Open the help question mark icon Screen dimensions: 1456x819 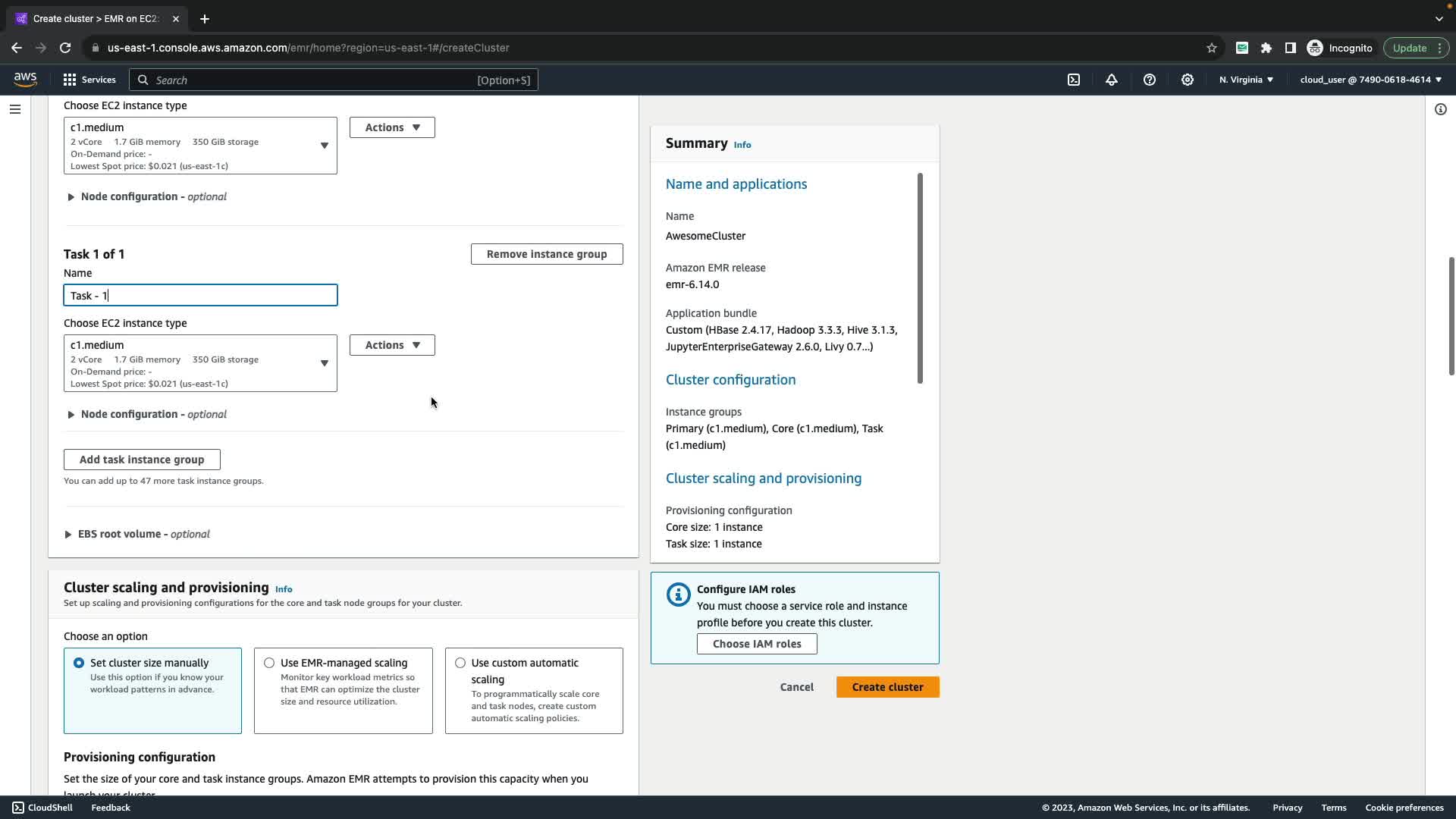pos(1150,80)
